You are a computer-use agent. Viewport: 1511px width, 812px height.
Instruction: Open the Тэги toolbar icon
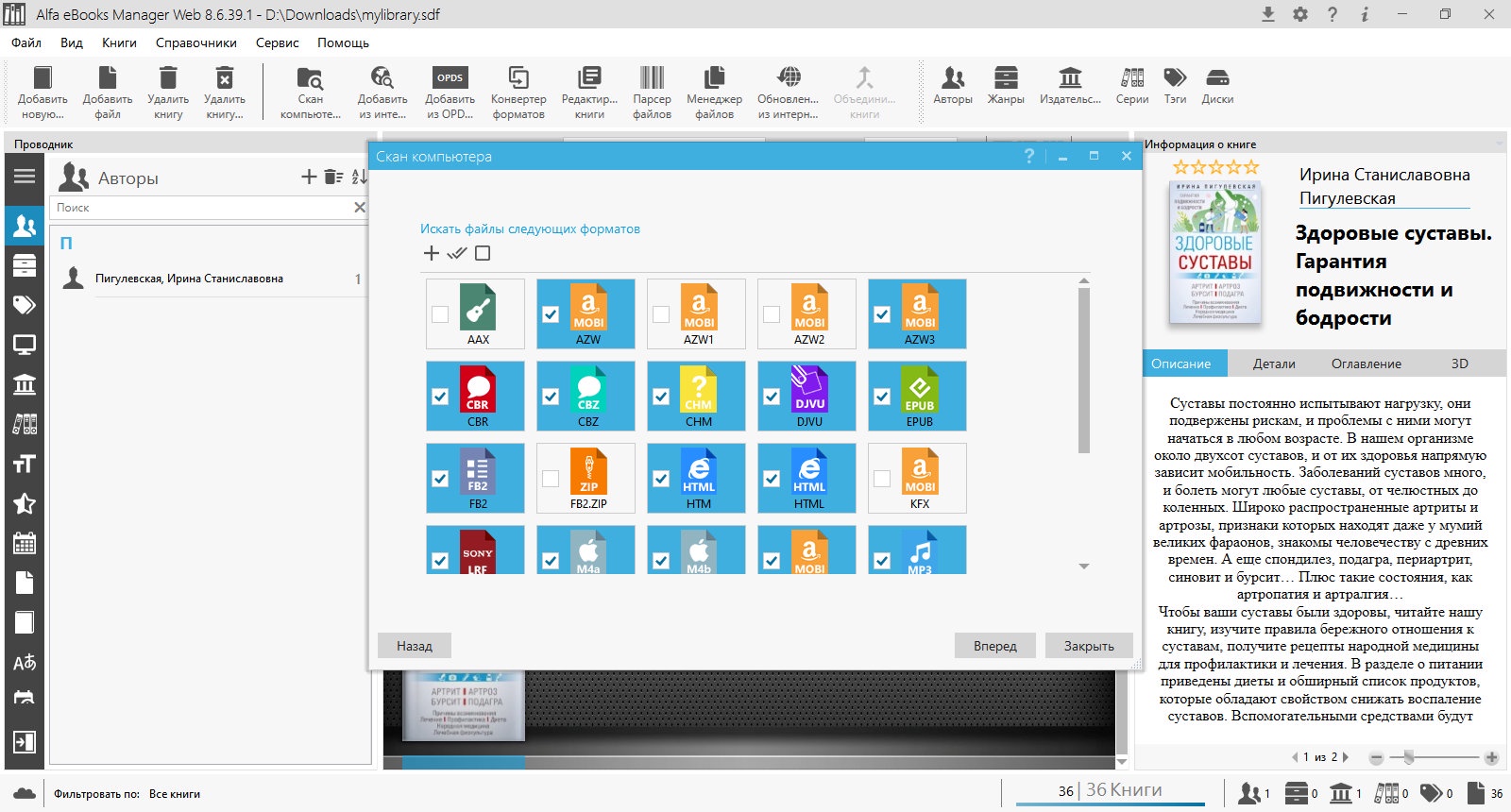(x=1175, y=85)
